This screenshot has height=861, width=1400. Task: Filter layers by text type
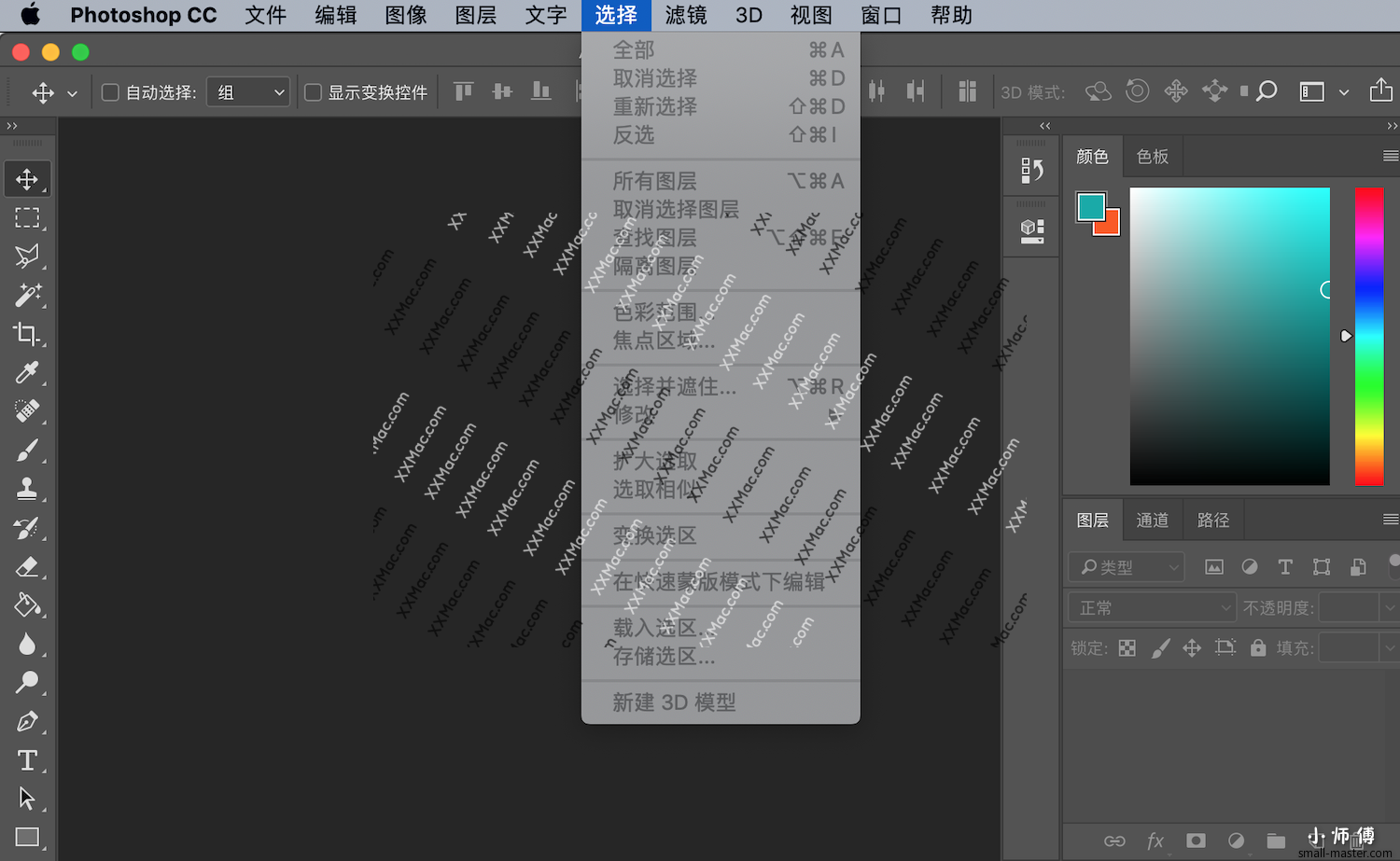(1285, 566)
